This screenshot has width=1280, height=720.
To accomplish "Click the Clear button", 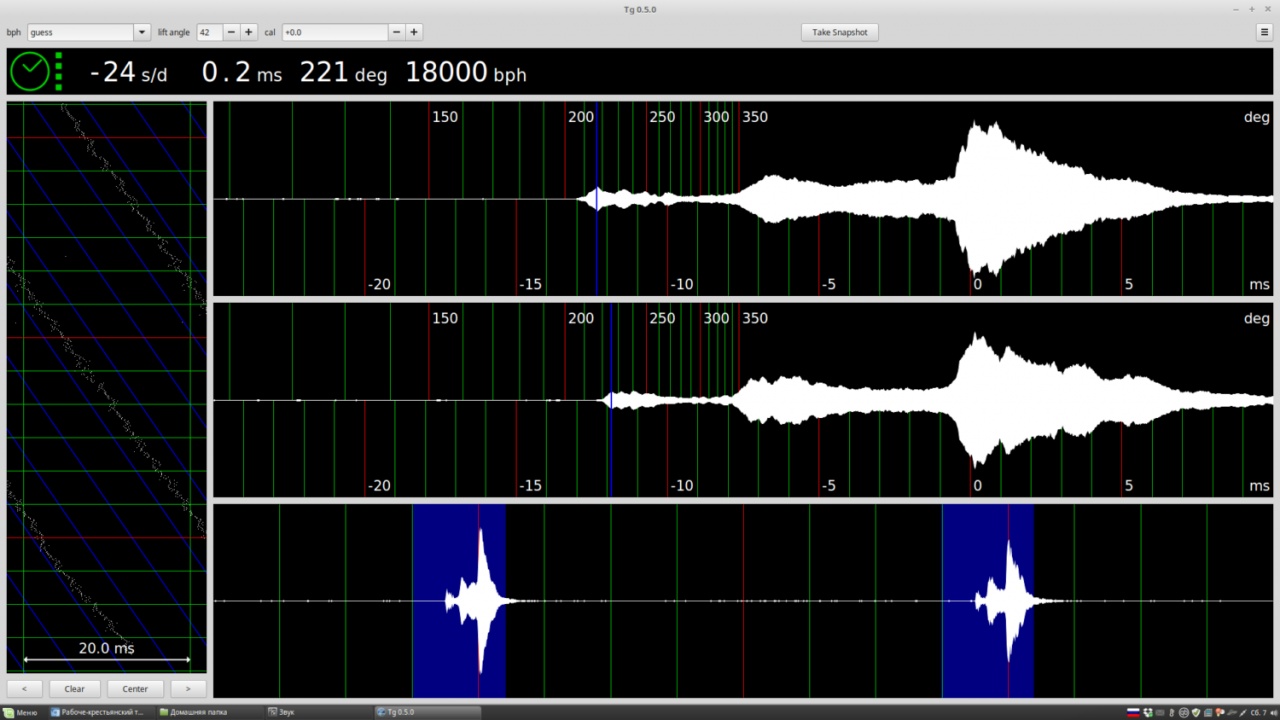I will point(75,688).
